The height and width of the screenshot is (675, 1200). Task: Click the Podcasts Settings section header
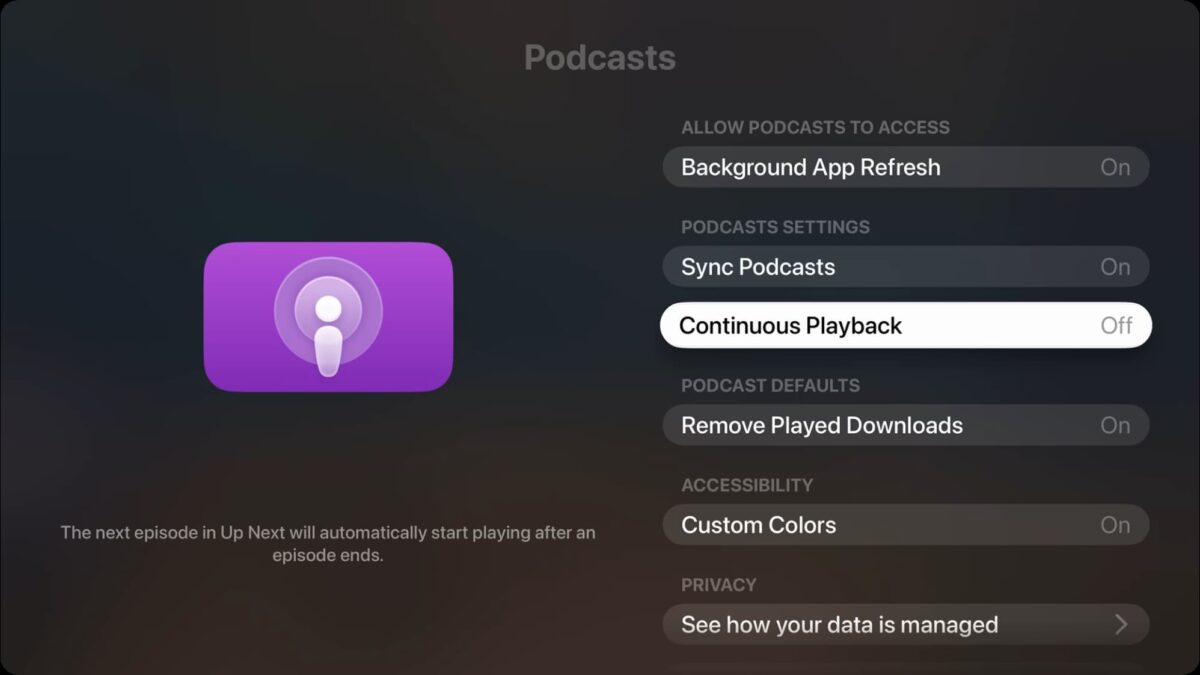pos(775,227)
